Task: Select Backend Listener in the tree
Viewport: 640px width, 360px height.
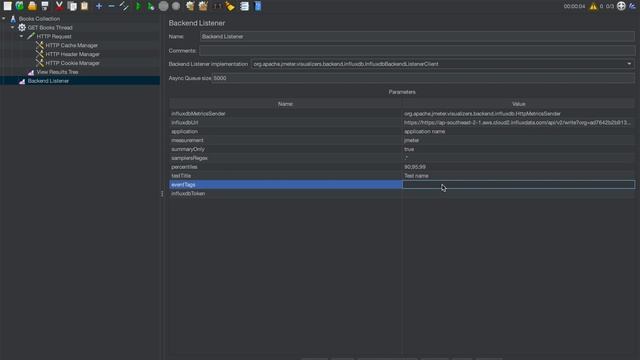Action: [48, 81]
